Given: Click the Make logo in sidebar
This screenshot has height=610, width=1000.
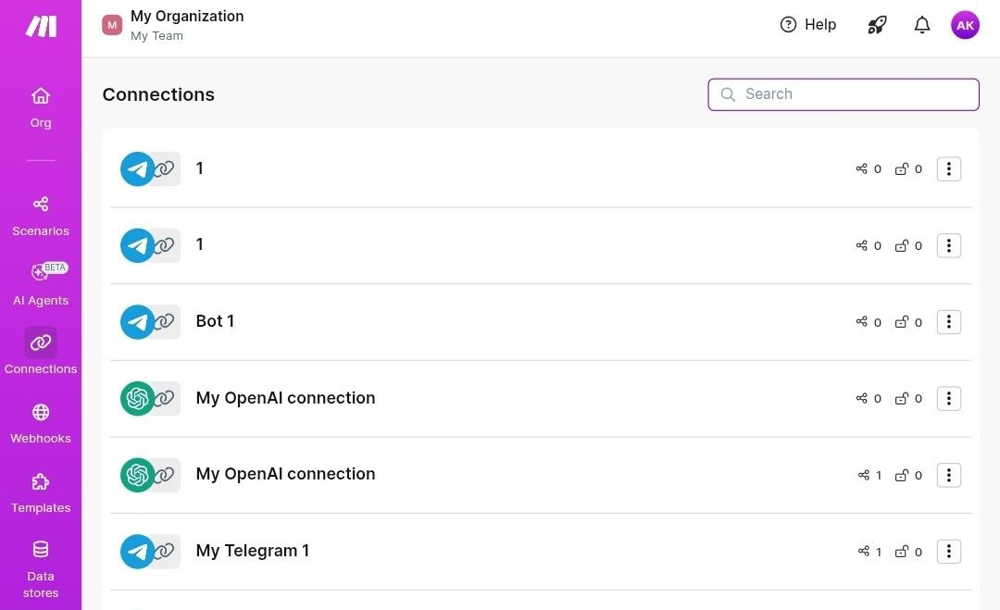Looking at the screenshot, I should click(41, 26).
